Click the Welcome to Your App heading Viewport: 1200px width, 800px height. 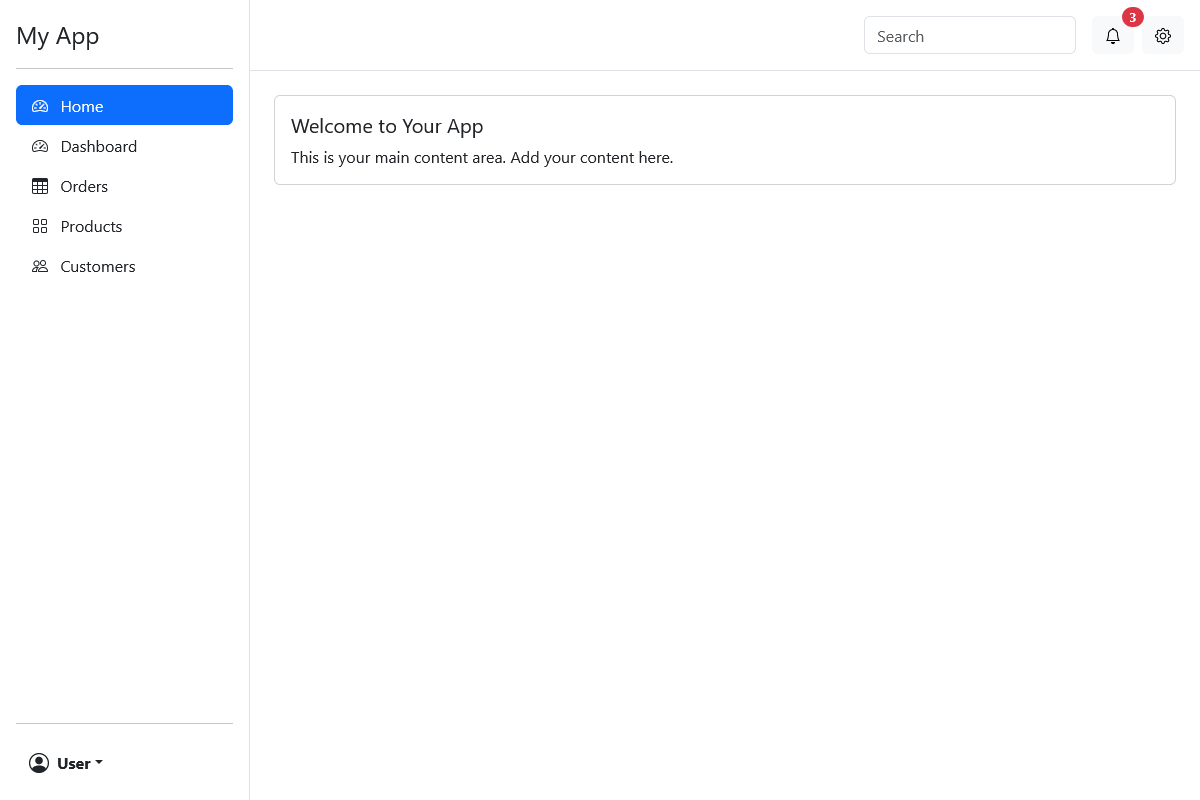[x=387, y=126]
